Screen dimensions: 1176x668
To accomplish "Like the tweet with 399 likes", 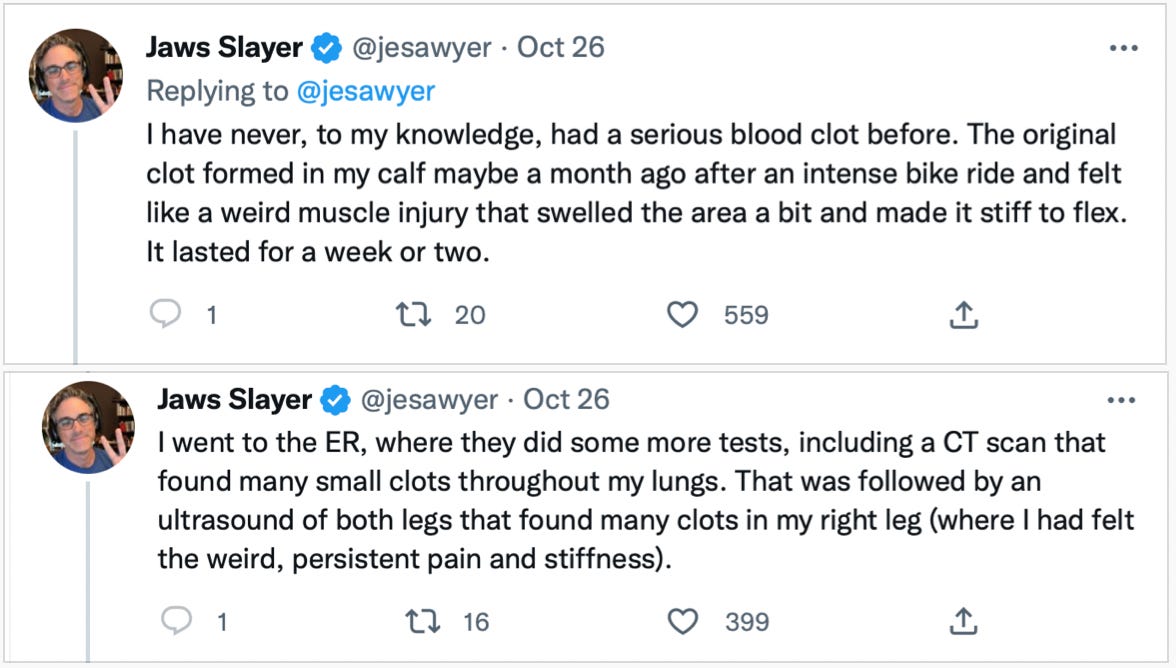I will [x=682, y=622].
